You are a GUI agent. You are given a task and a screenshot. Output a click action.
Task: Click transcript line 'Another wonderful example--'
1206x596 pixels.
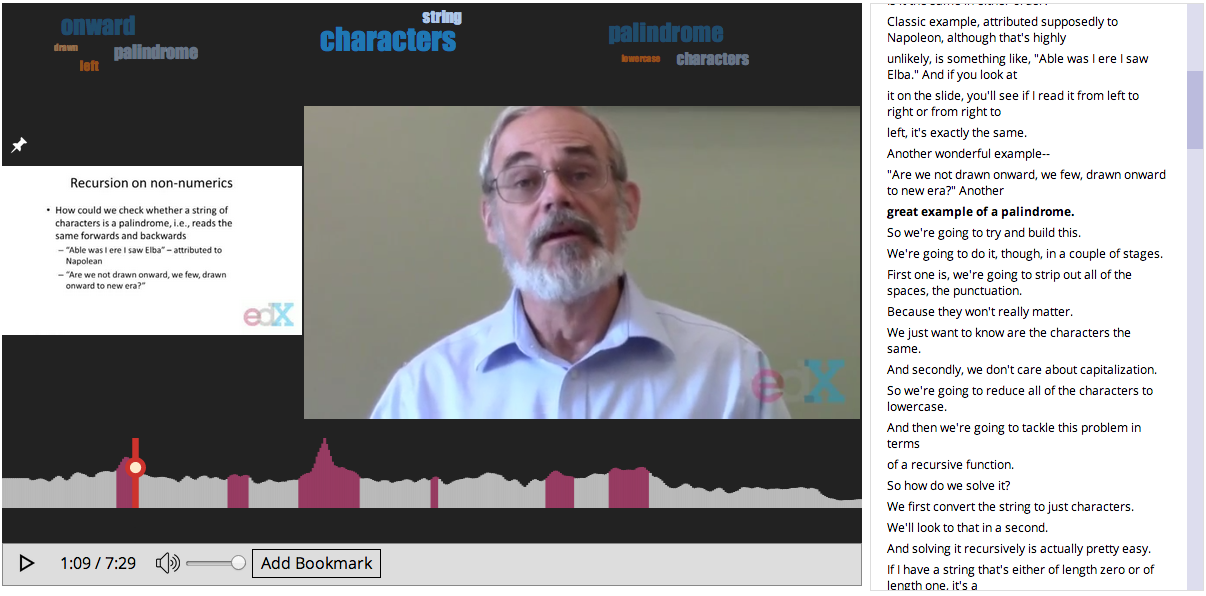pyautogui.click(x=969, y=153)
